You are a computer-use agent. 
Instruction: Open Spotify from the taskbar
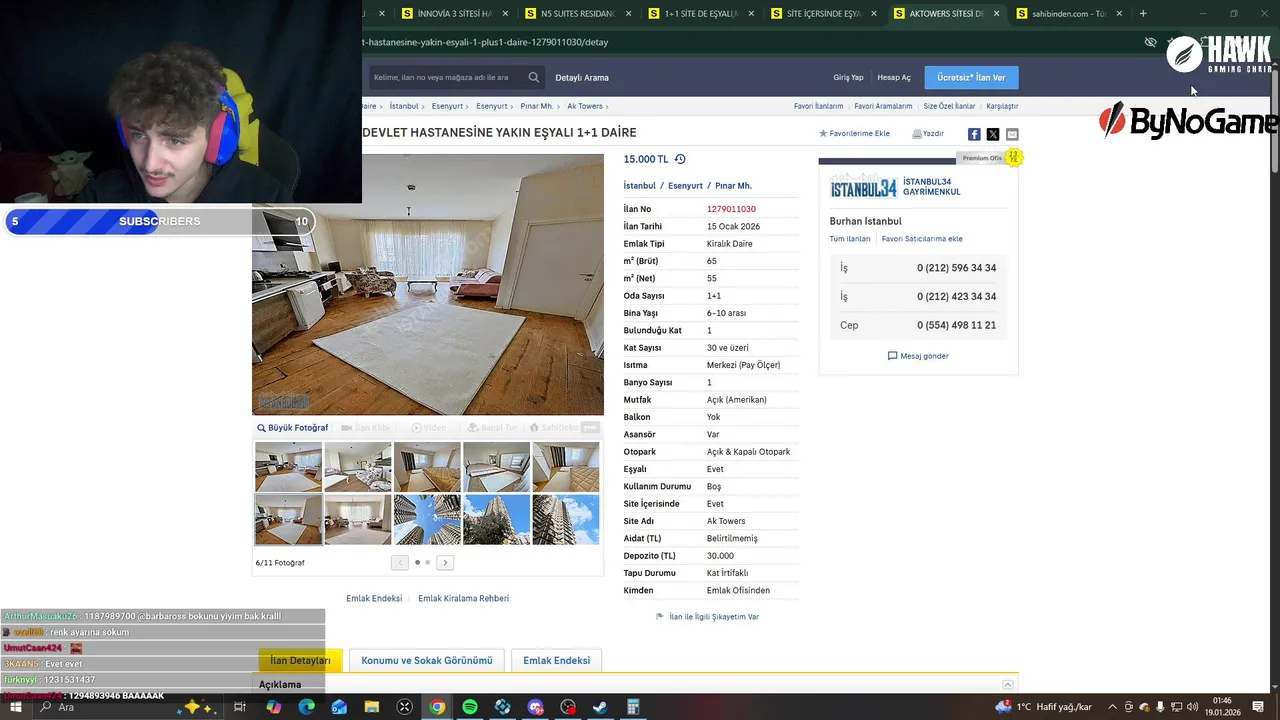point(470,707)
